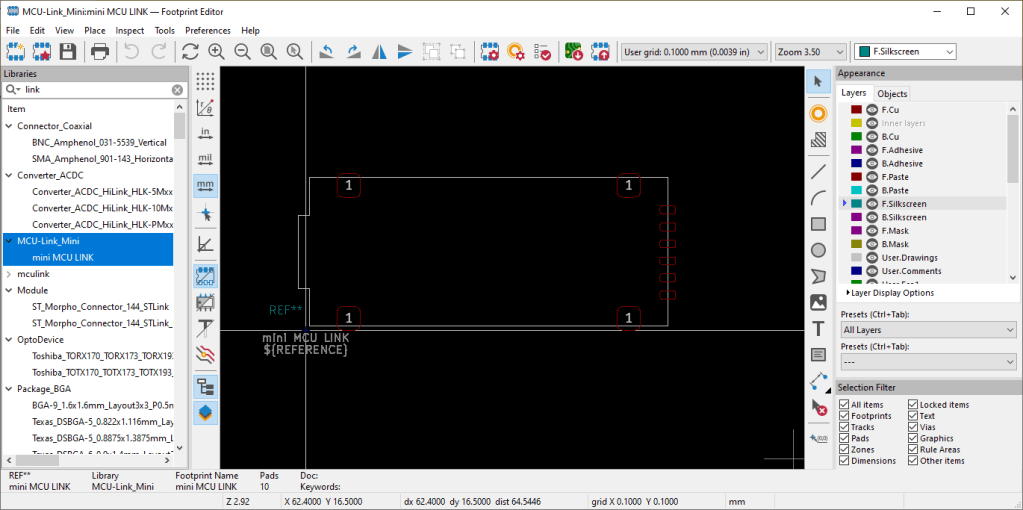Click the Refresh view icon
The image size is (1023, 510).
click(x=189, y=51)
